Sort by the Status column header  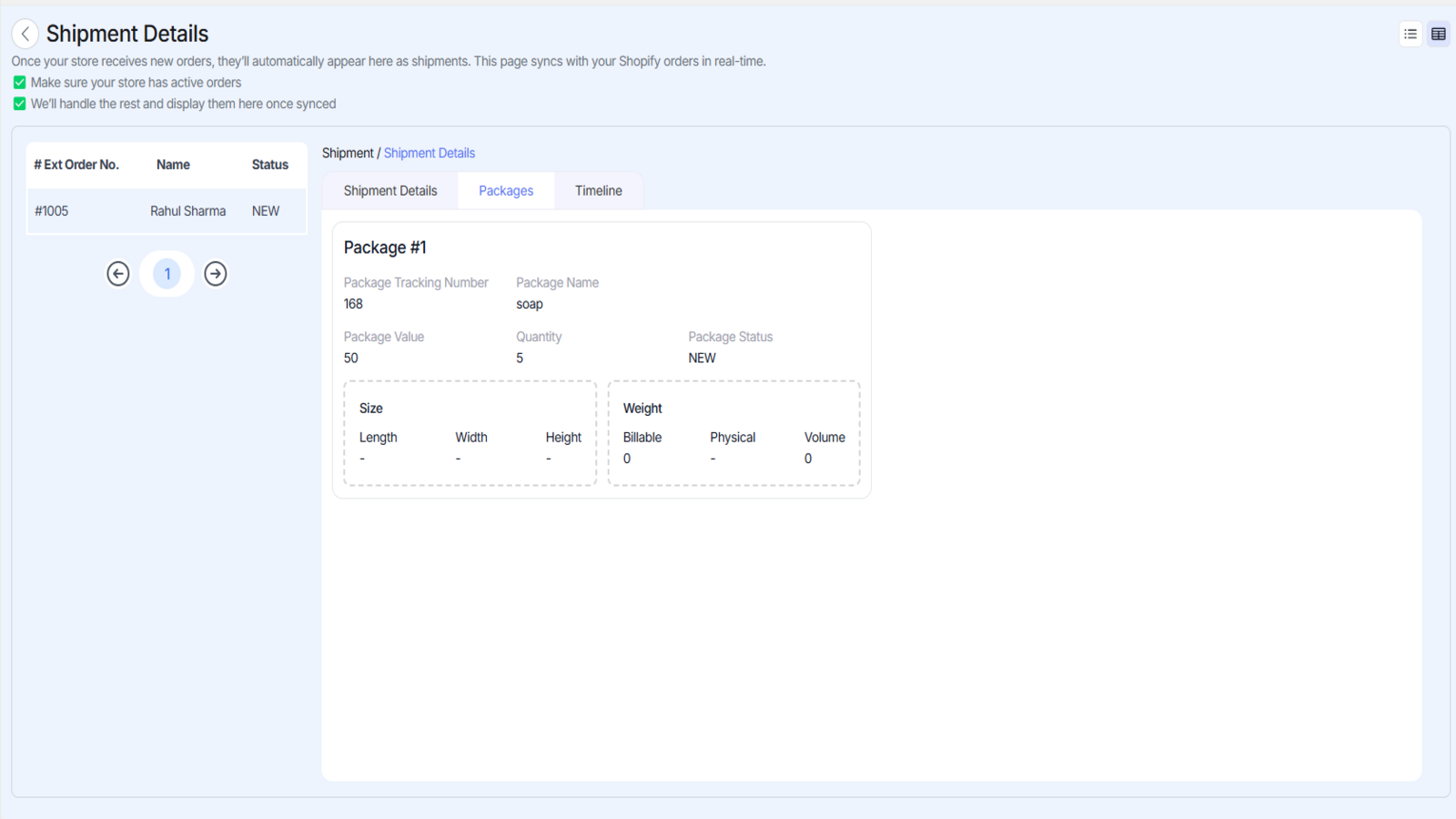(x=270, y=165)
